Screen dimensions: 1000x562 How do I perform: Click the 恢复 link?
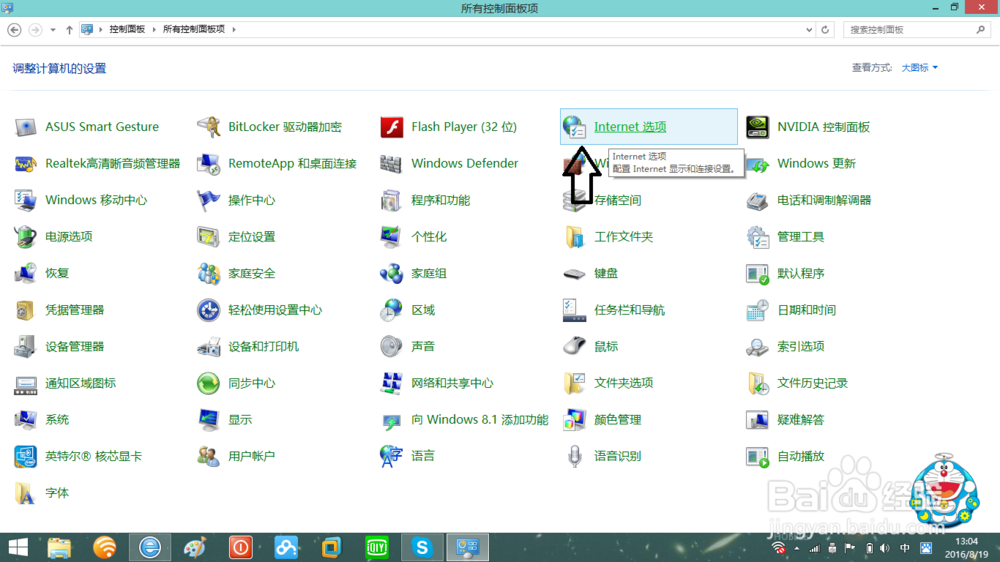pyautogui.click(x=57, y=273)
